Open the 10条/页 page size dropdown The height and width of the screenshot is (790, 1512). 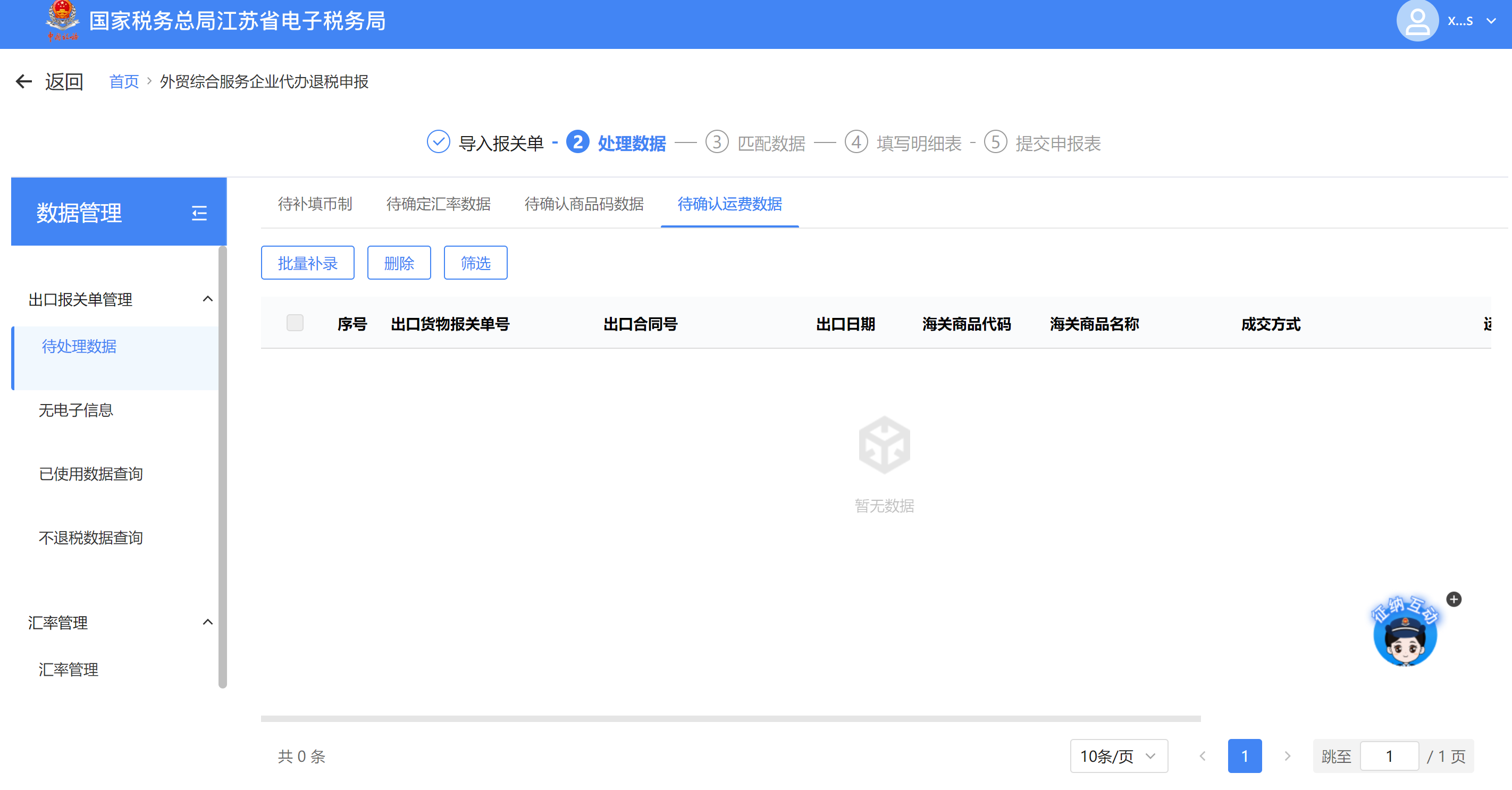(1118, 756)
